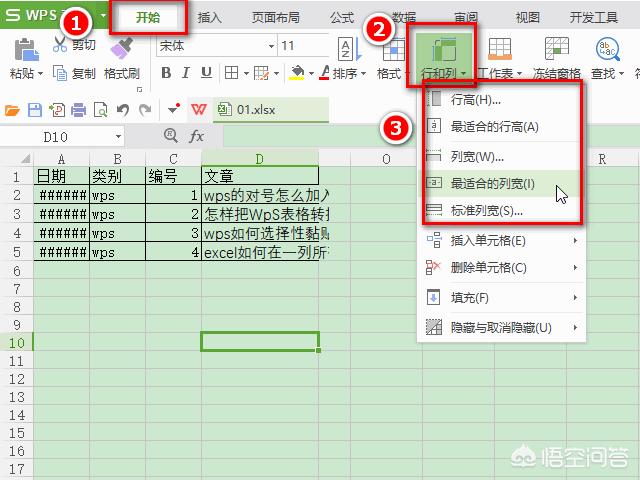This screenshot has width=640, height=480.
Task: Click the header cell 文章
Action: coord(260,176)
